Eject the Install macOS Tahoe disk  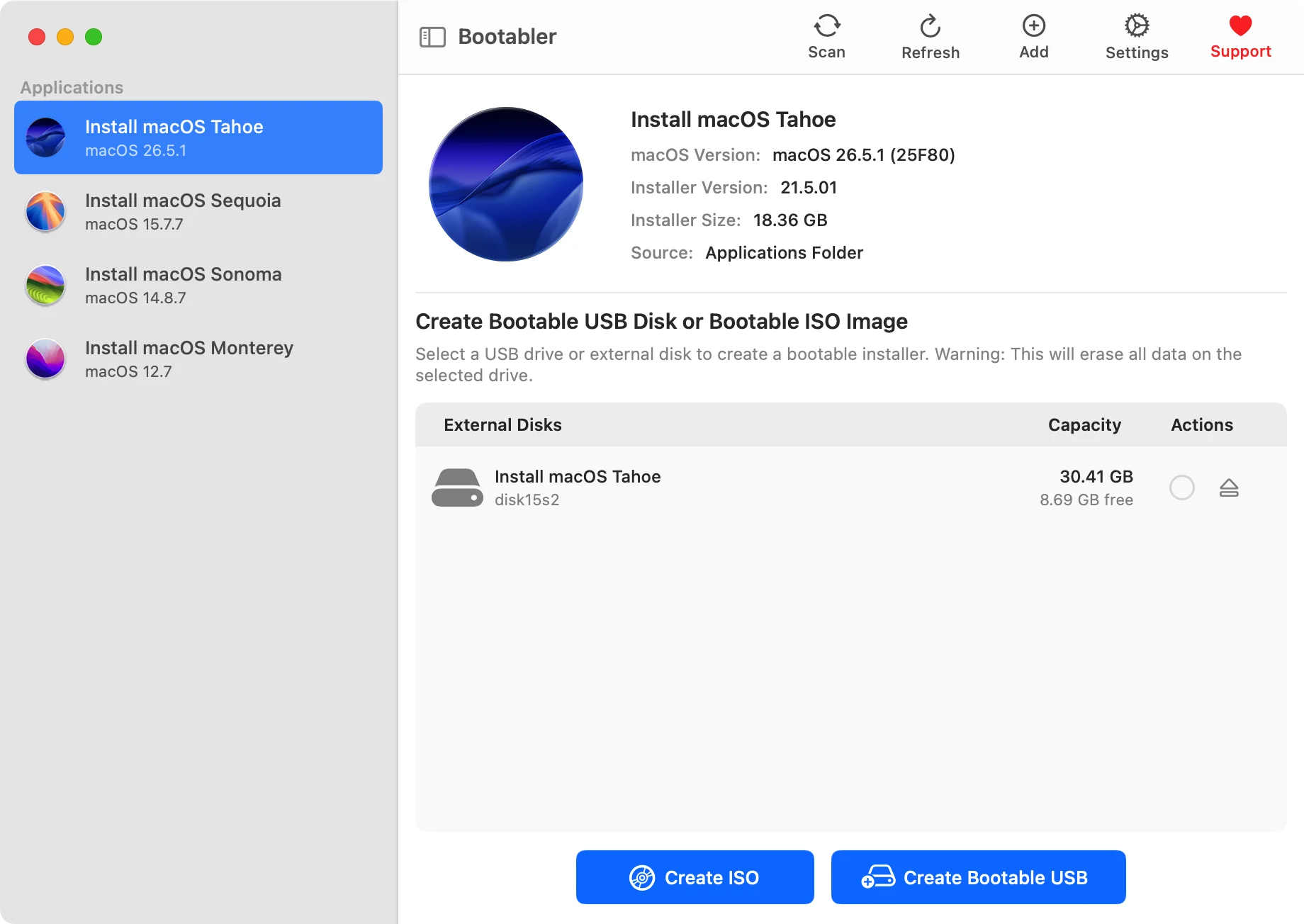click(x=1229, y=488)
